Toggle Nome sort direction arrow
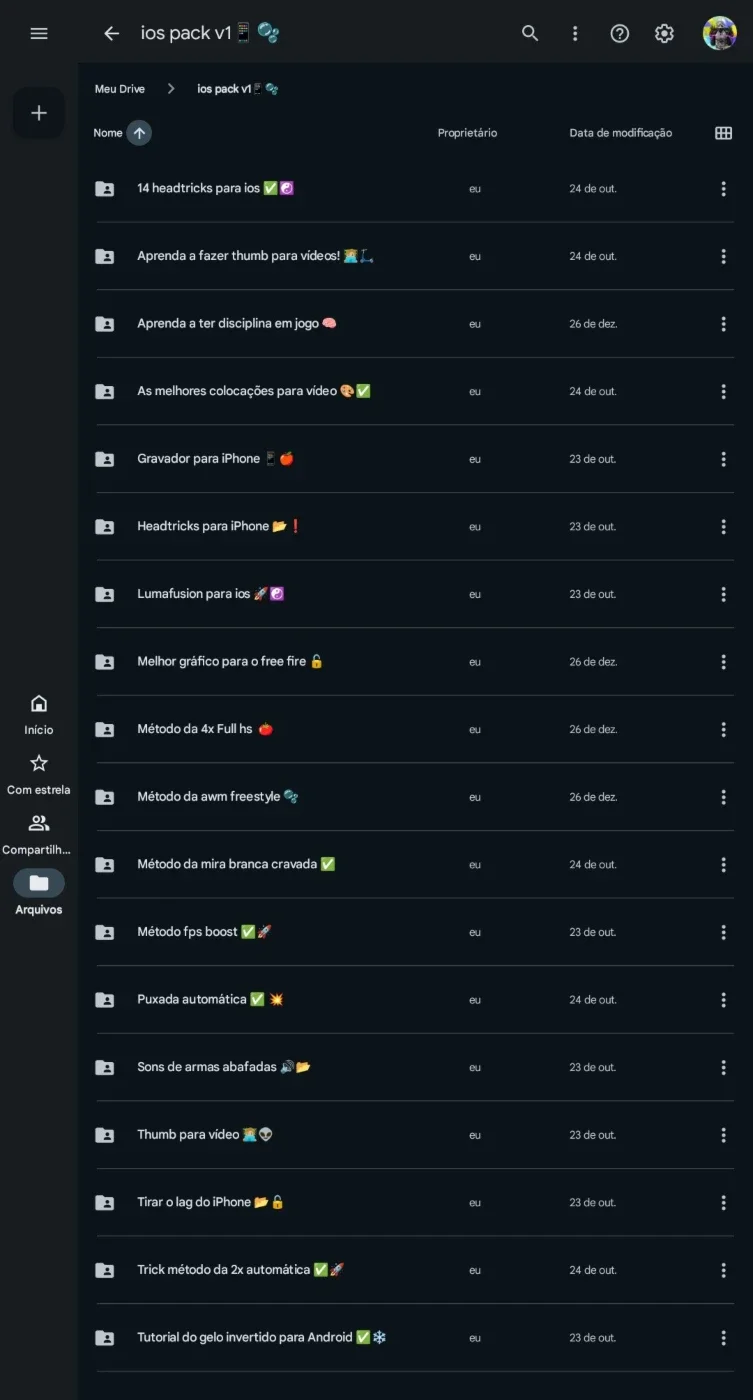The width and height of the screenshot is (753, 1400). pyautogui.click(x=139, y=133)
